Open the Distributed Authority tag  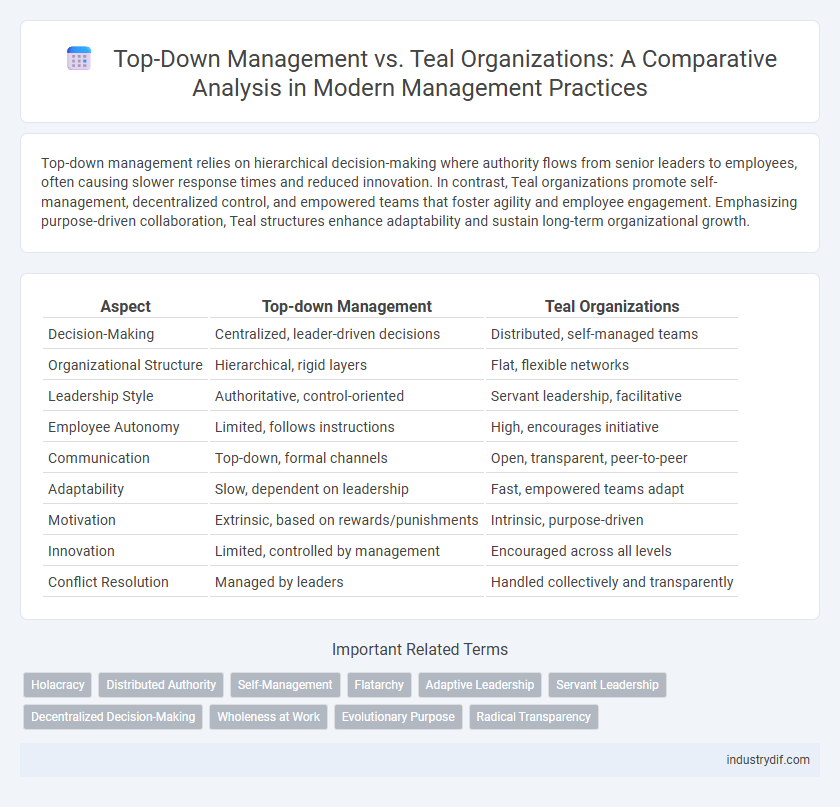pyautogui.click(x=161, y=685)
